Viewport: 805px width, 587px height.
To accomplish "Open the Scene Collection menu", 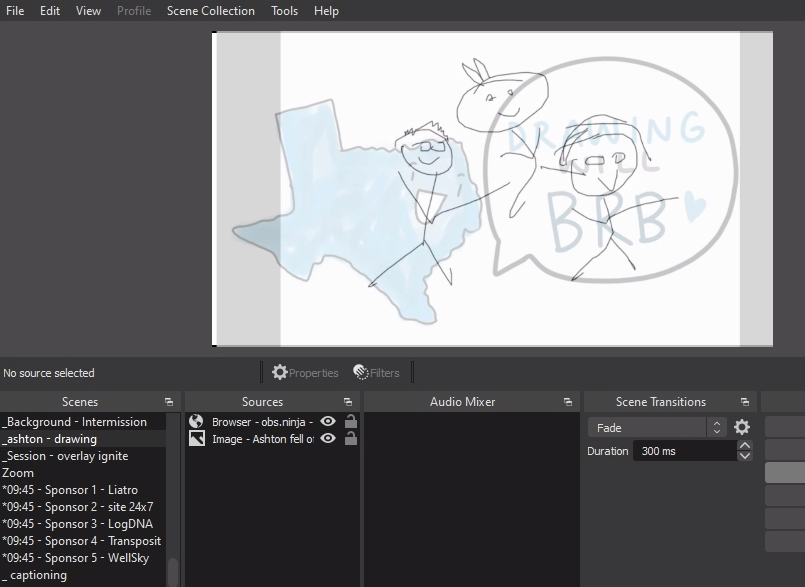I will [210, 11].
